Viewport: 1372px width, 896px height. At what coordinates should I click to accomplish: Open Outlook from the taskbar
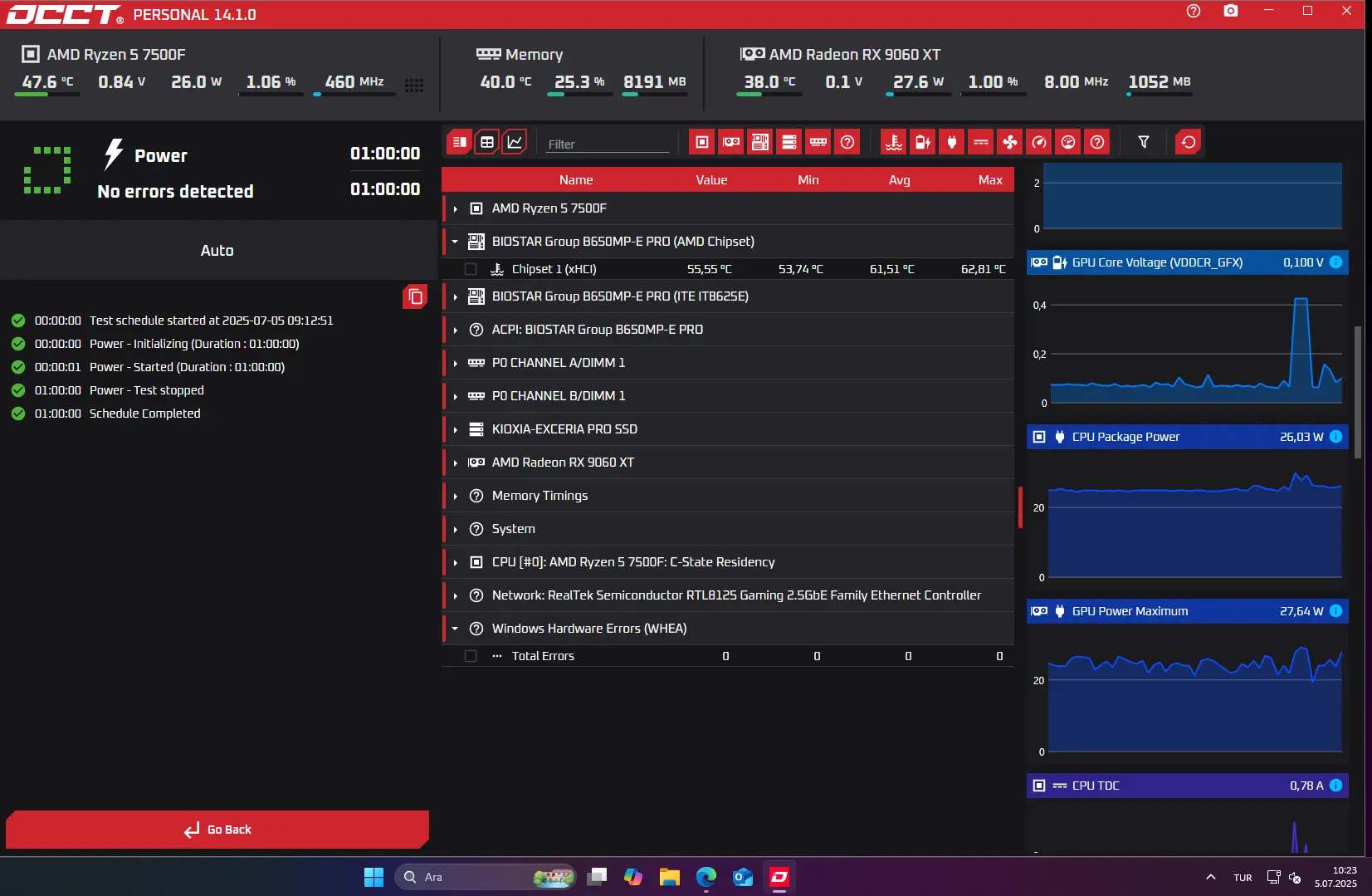(743, 877)
